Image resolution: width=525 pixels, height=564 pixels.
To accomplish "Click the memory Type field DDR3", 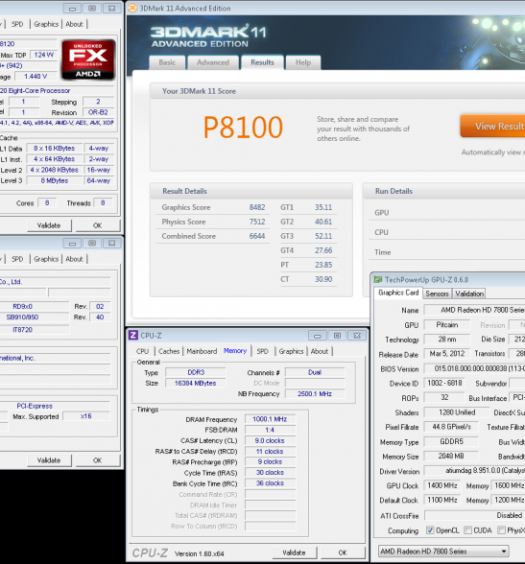I will (196, 372).
